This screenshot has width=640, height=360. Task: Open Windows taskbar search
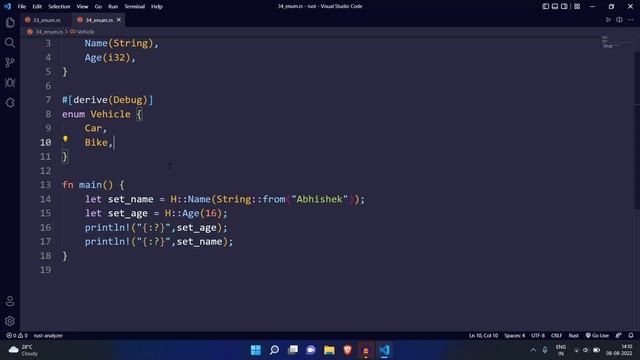(274, 350)
